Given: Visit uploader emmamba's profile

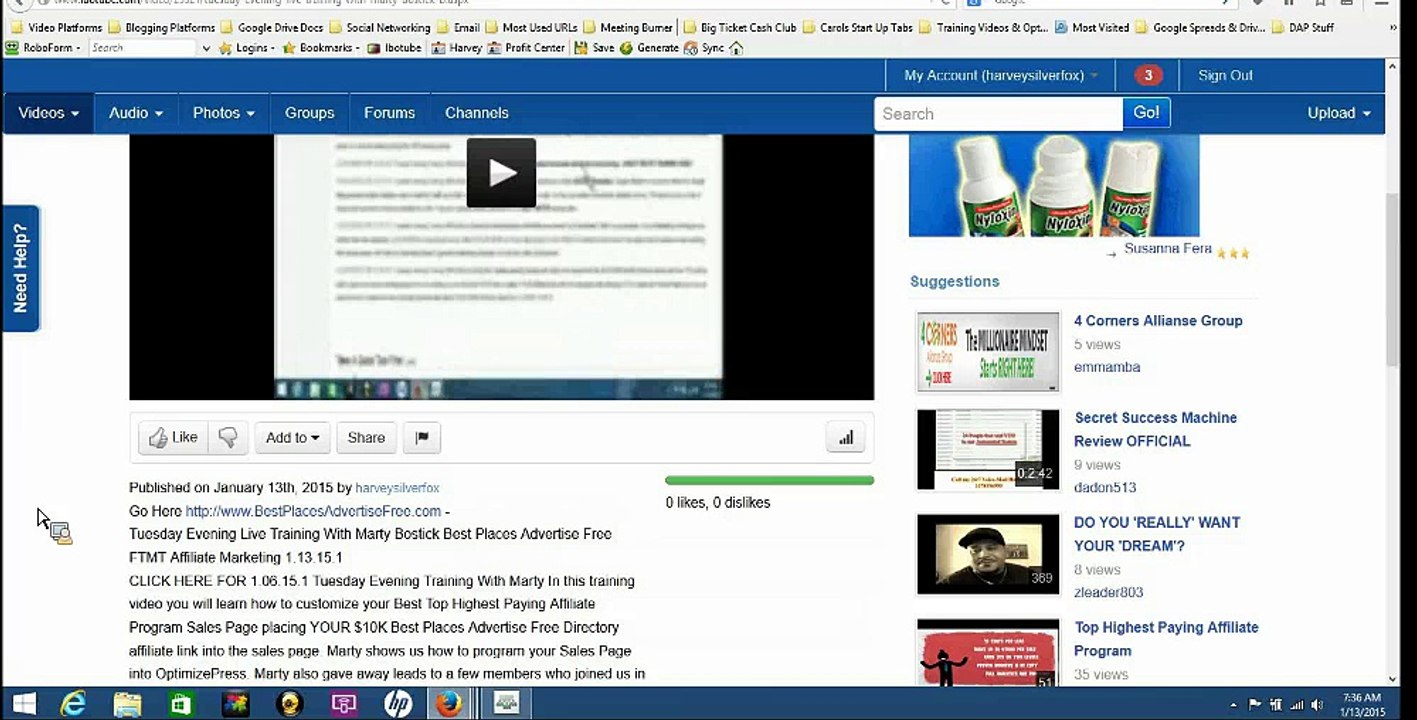Looking at the screenshot, I should pos(1107,367).
